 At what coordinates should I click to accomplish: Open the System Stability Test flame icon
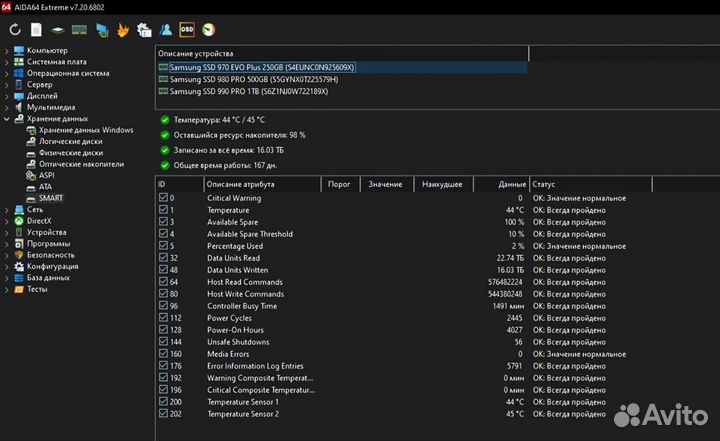point(123,30)
